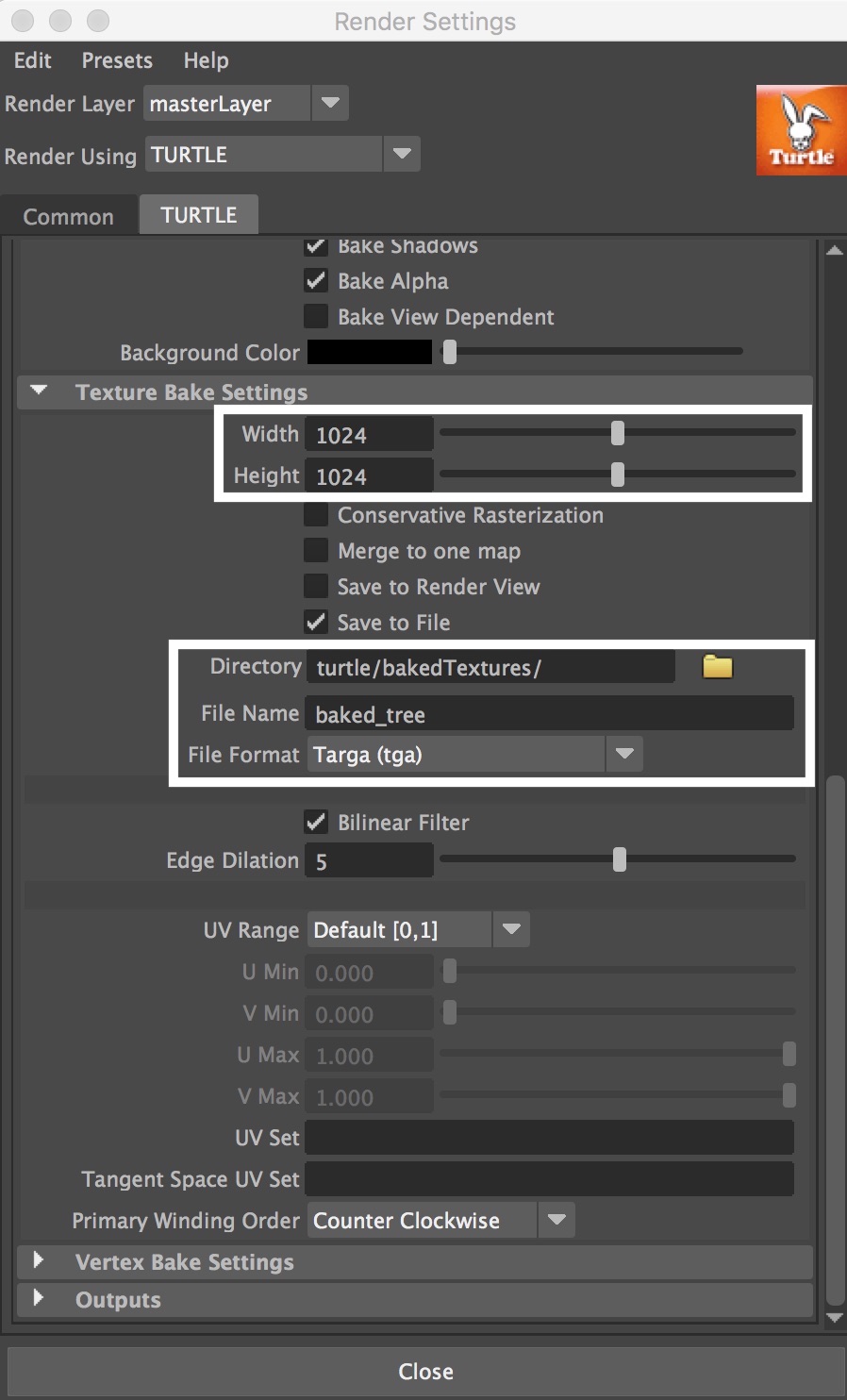Open the Help menu
The width and height of the screenshot is (847, 1400).
[206, 60]
